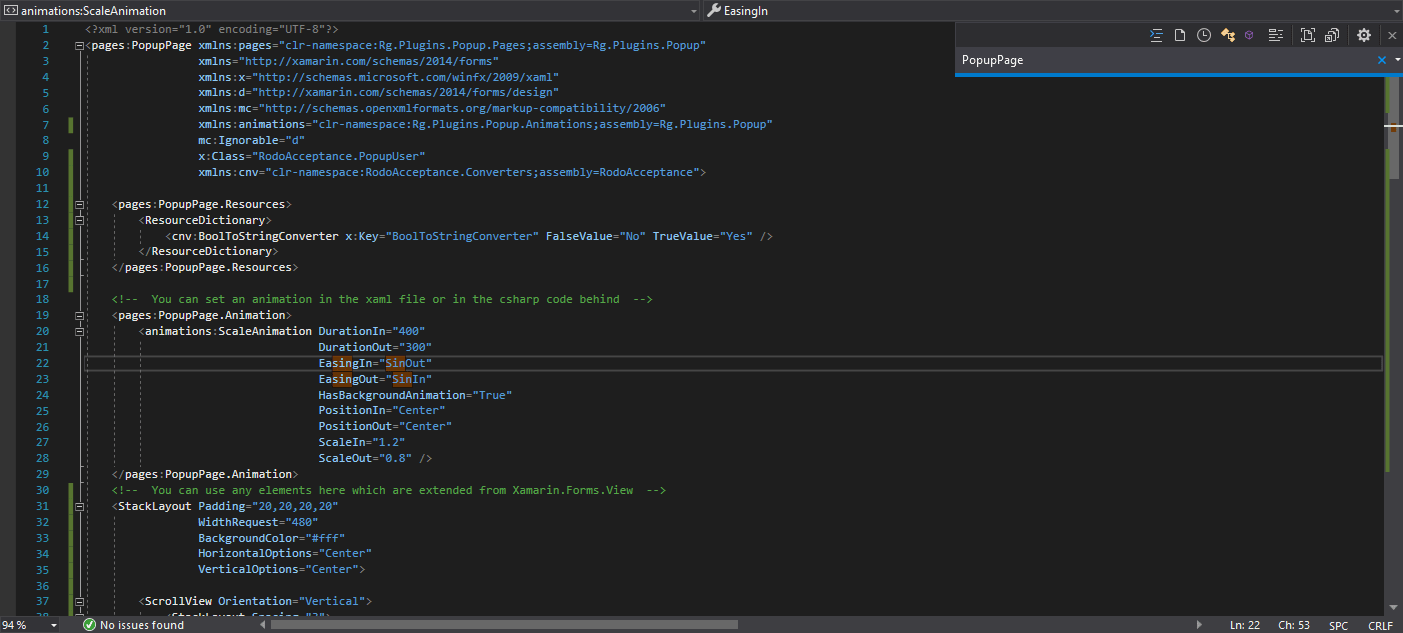Click the SPC indentation indicator

pyautogui.click(x=1338, y=625)
